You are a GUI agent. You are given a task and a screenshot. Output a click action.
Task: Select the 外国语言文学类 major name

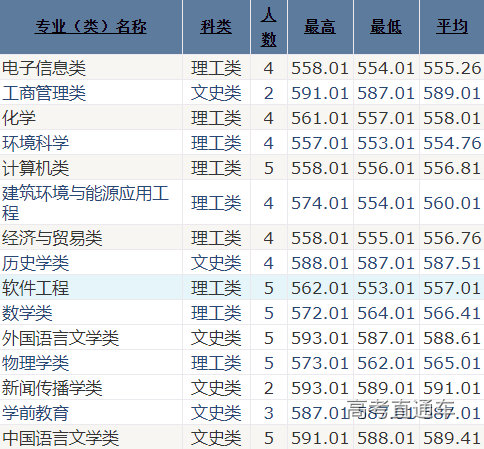click(x=61, y=338)
